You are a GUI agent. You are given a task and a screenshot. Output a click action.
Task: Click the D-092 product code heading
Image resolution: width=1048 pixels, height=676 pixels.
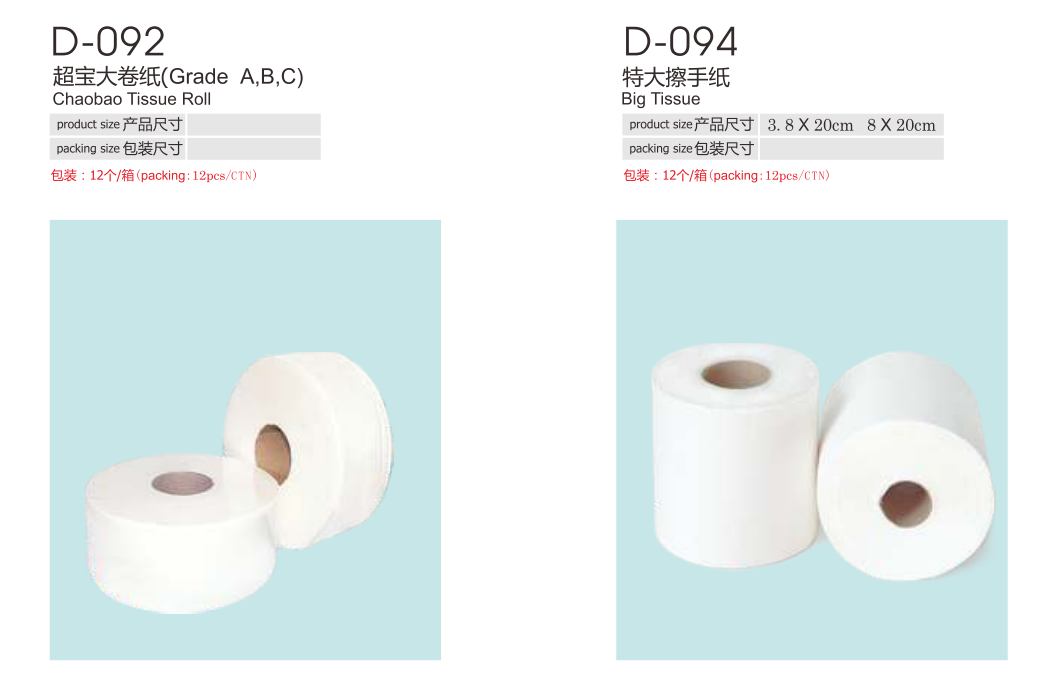[108, 41]
